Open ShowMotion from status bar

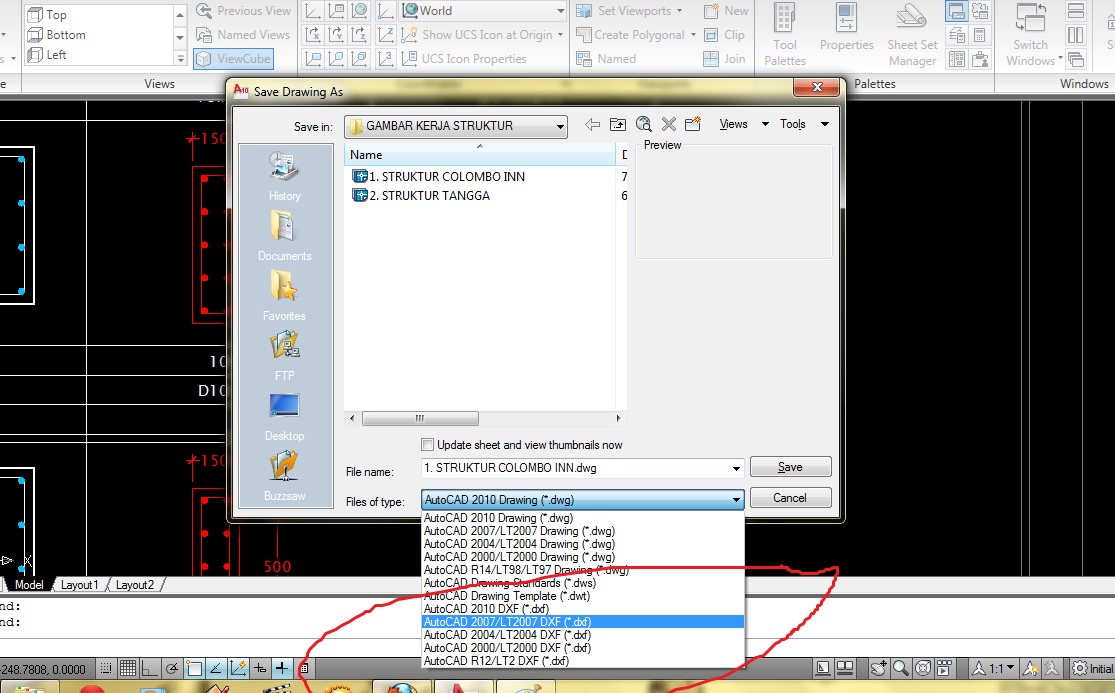[x=944, y=668]
